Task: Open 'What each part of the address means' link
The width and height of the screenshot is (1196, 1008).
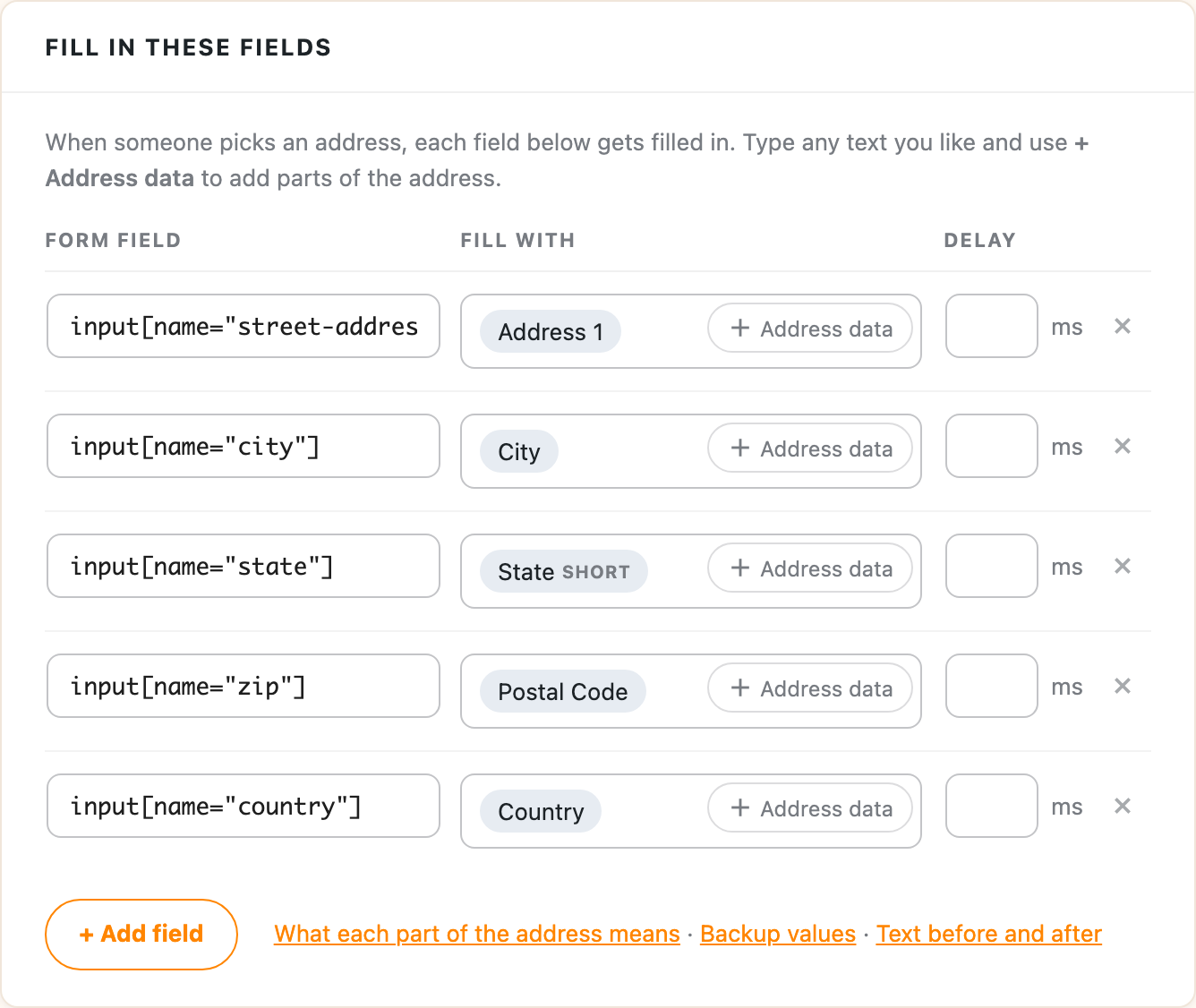Action: (x=477, y=934)
